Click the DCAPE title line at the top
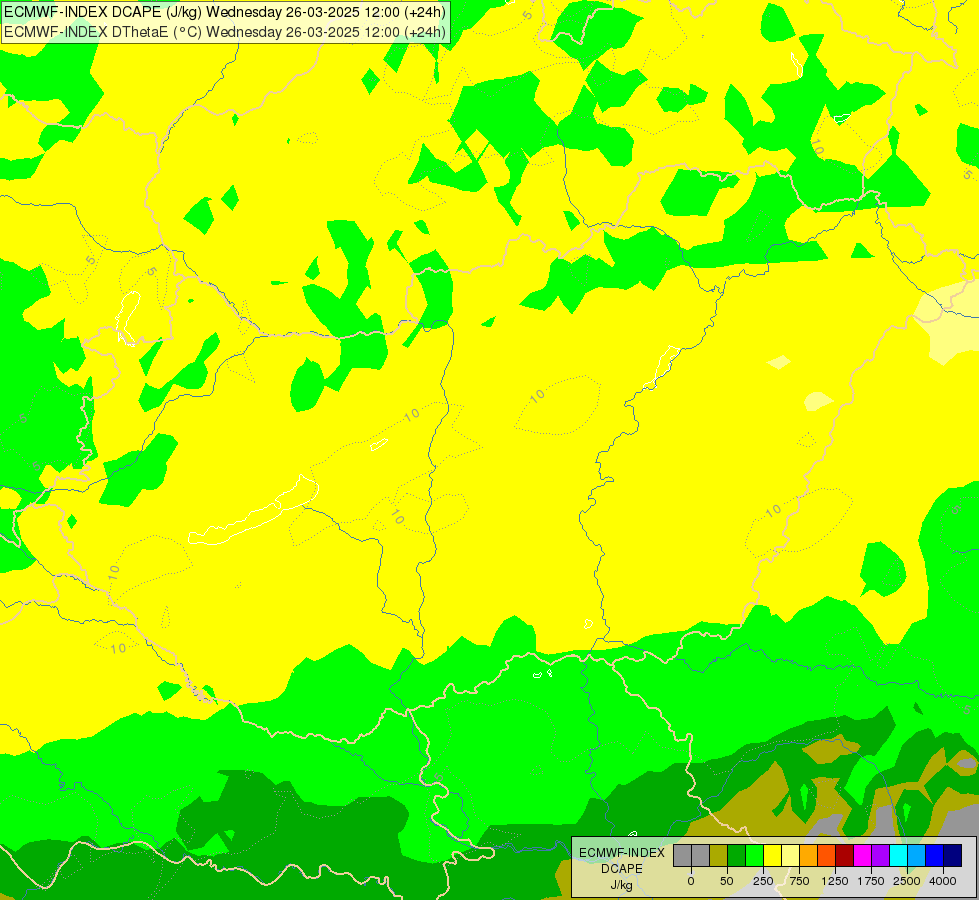This screenshot has height=900, width=979. tap(225, 11)
